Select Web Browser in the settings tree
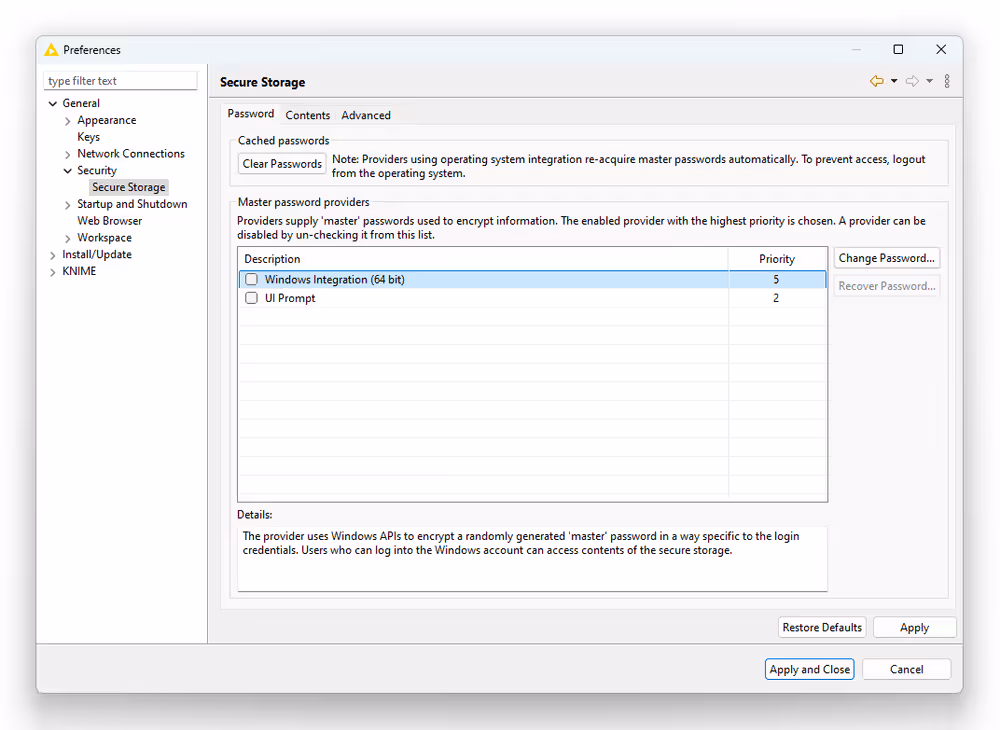Image resolution: width=1000 pixels, height=730 pixels. pyautogui.click(x=109, y=220)
